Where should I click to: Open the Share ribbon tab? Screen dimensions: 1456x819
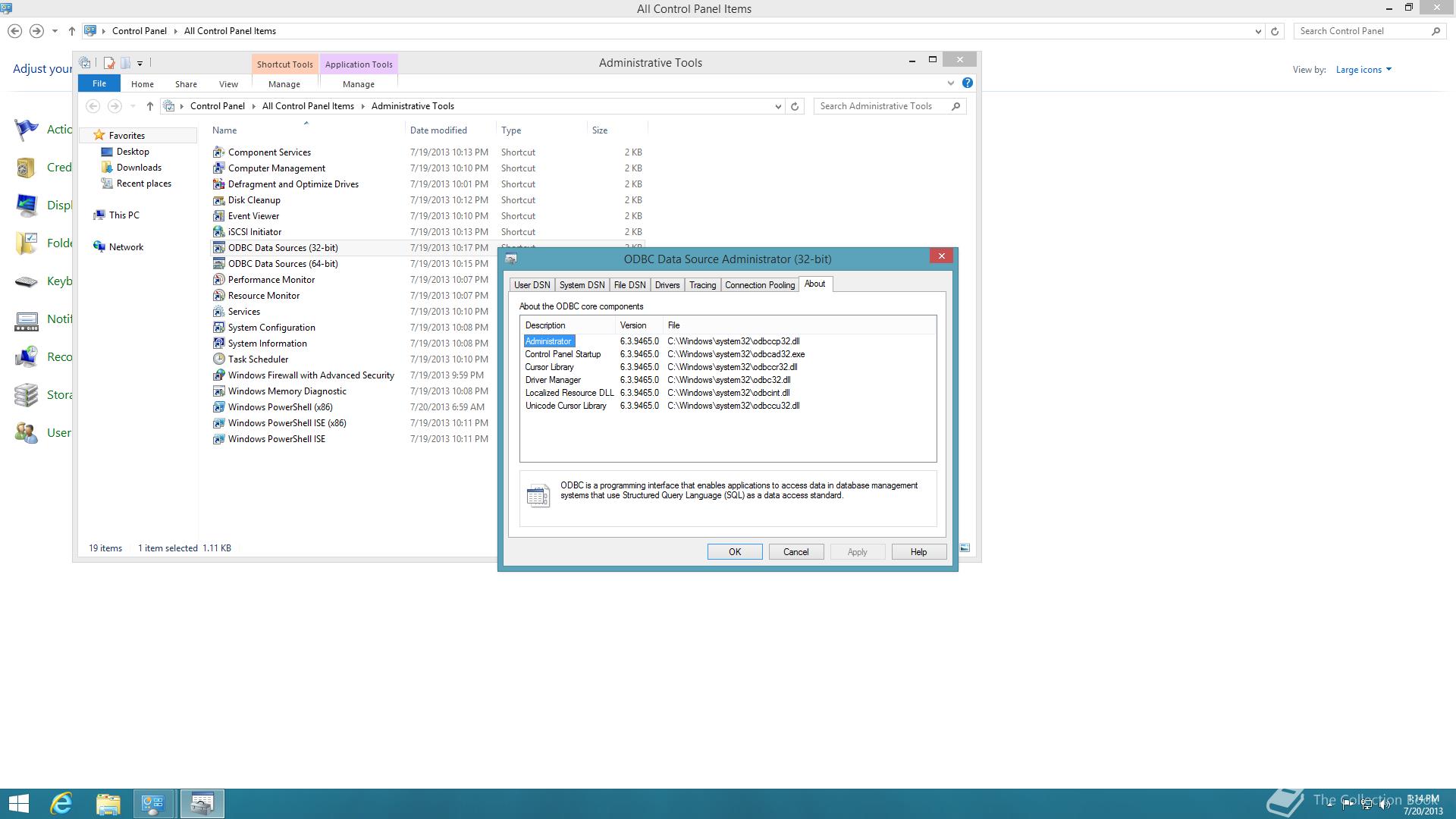[186, 84]
